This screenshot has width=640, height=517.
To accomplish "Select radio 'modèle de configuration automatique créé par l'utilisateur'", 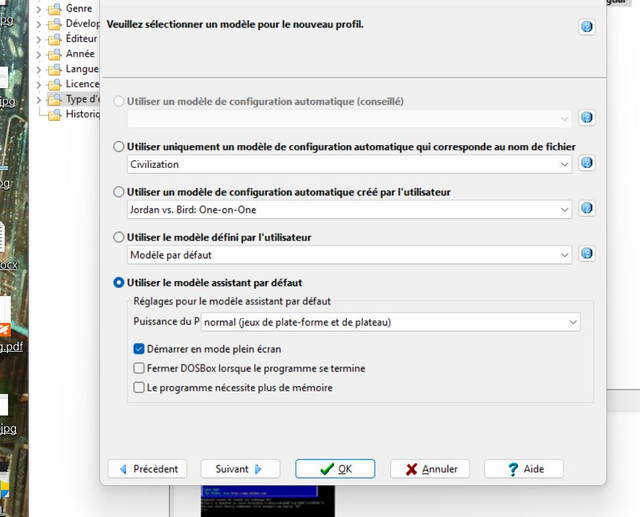I will [x=118, y=192].
